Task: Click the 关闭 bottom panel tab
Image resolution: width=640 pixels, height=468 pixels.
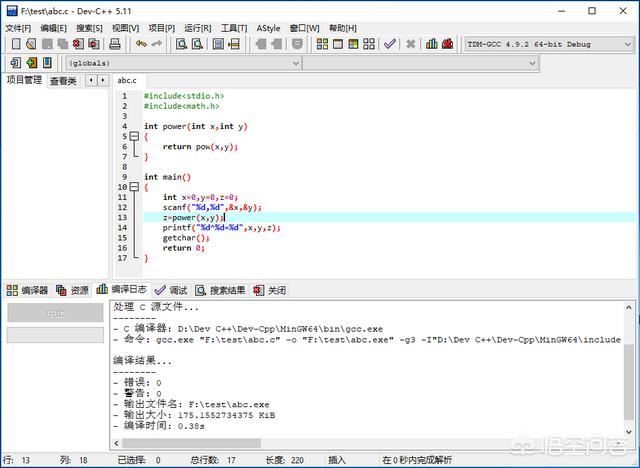Action: [270, 290]
